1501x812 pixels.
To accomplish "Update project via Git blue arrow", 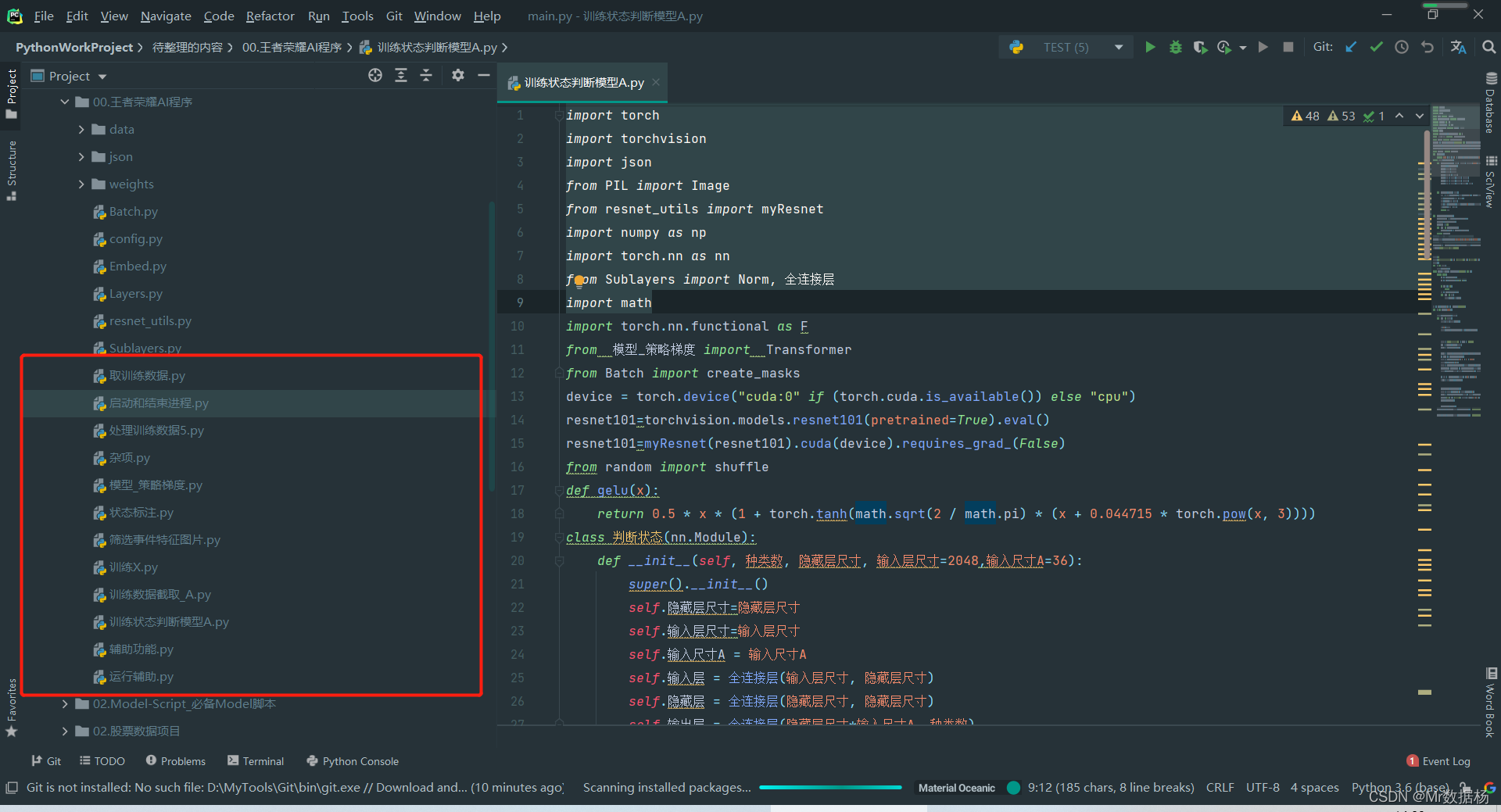I will coord(1351,48).
